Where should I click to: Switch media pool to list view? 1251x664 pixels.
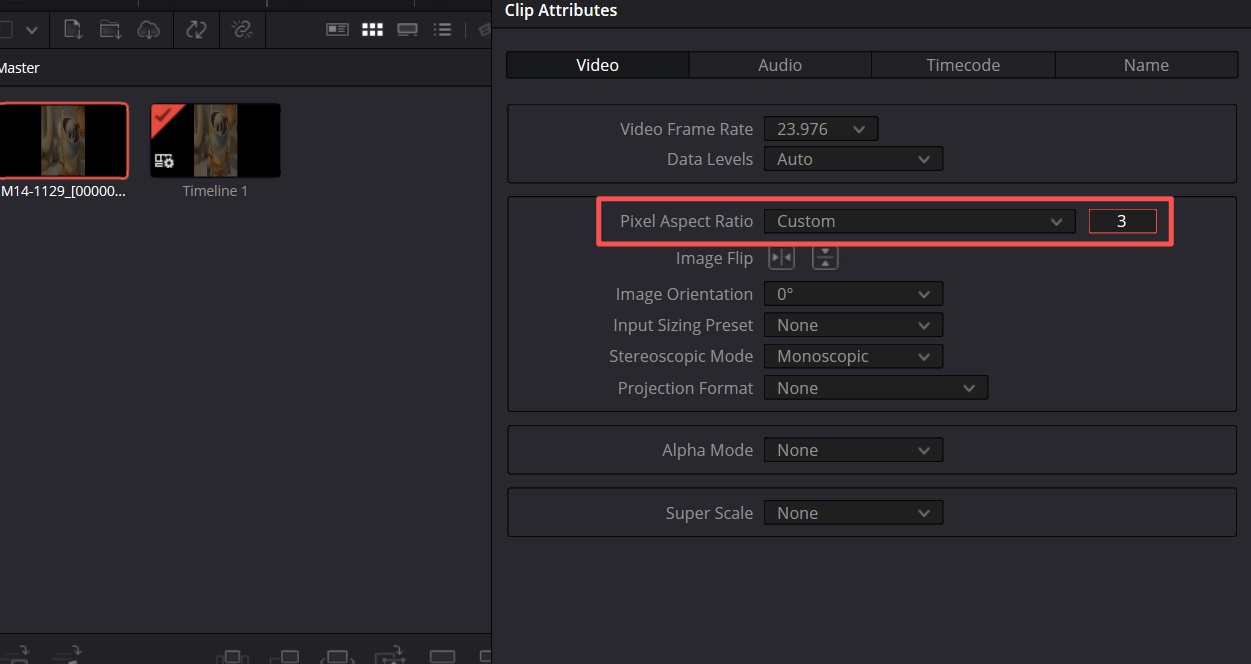tap(442, 30)
